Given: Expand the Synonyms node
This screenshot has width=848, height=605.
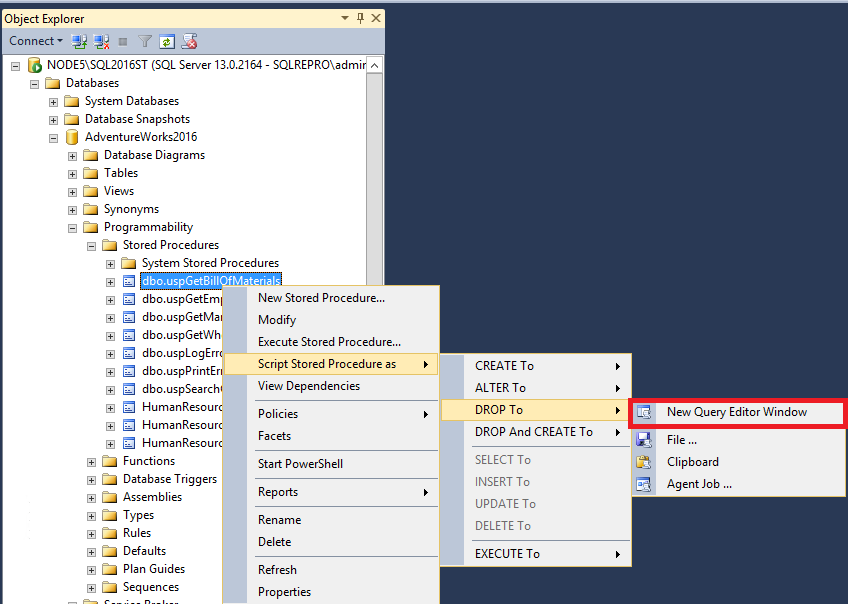Looking at the screenshot, I should point(72,210).
